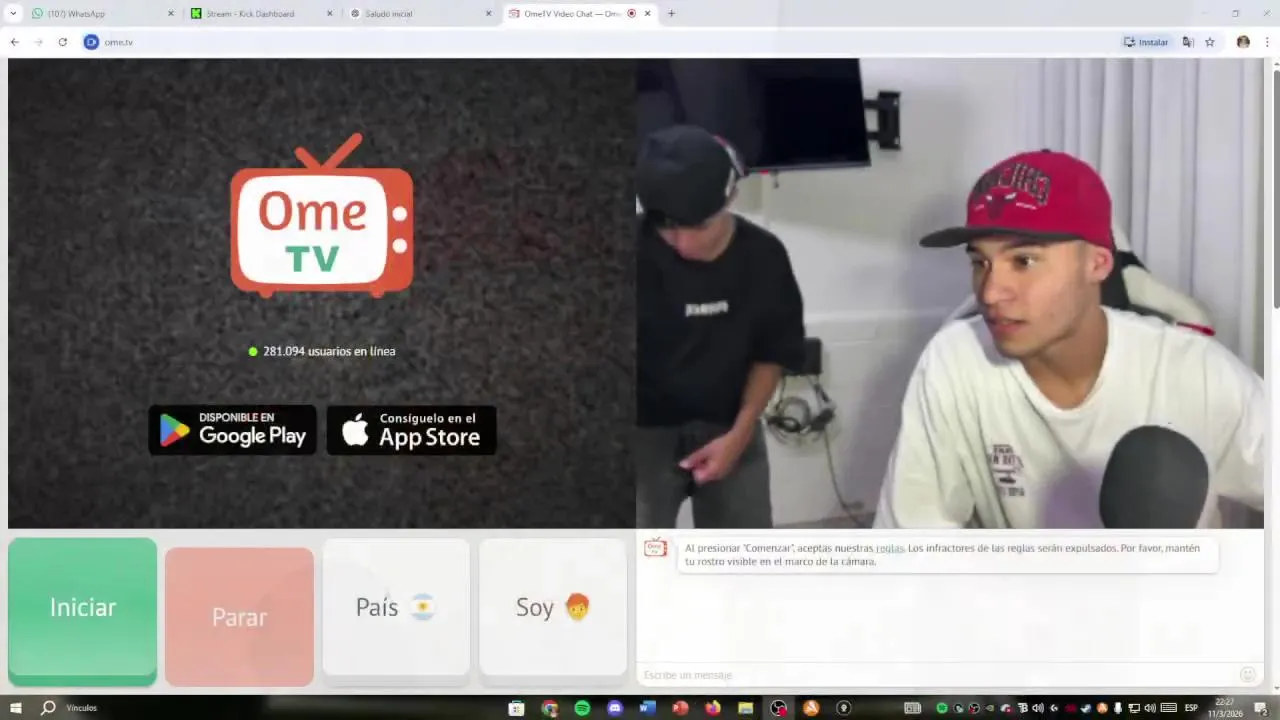Open the App Store download badge

point(411,430)
